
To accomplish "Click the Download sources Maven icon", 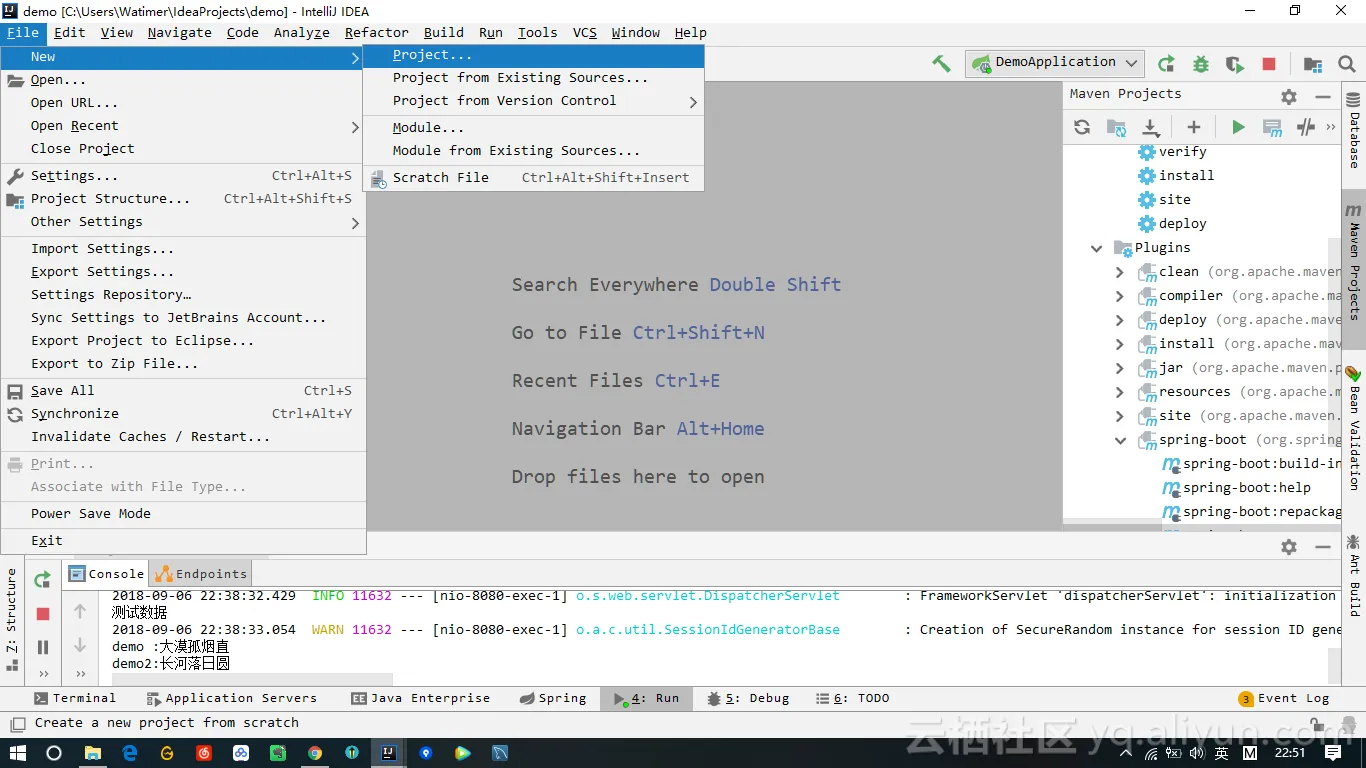I will (x=1151, y=127).
